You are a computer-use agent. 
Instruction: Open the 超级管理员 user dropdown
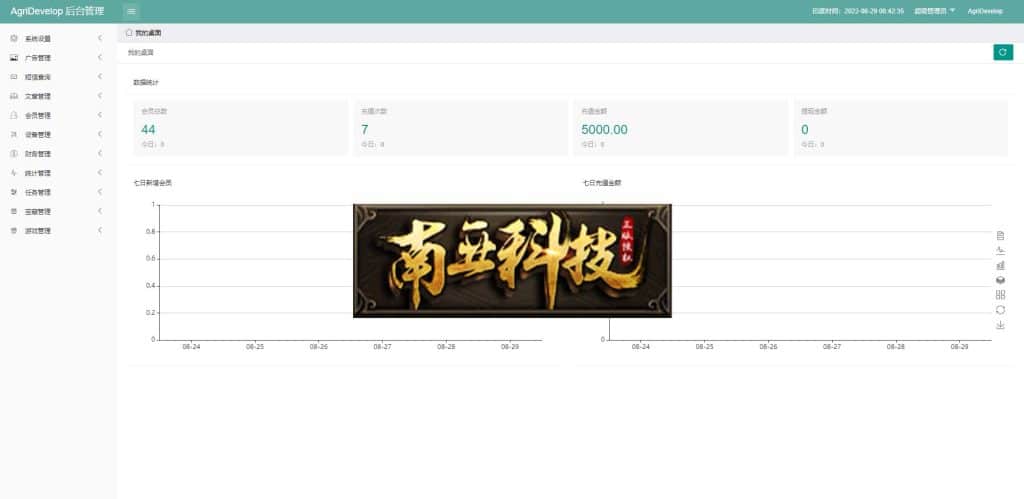[935, 11]
